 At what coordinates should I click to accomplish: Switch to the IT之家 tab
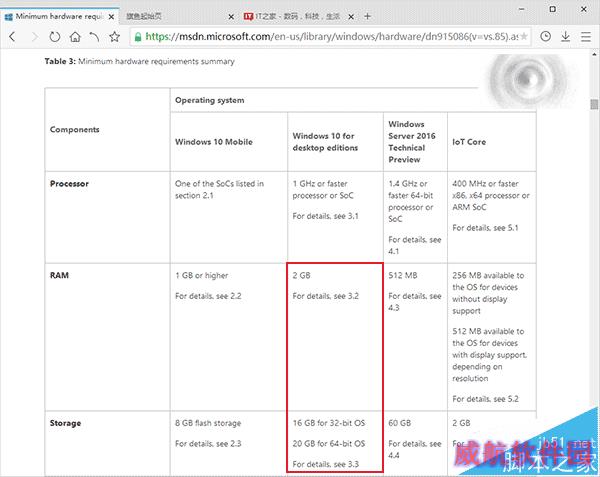pos(298,16)
